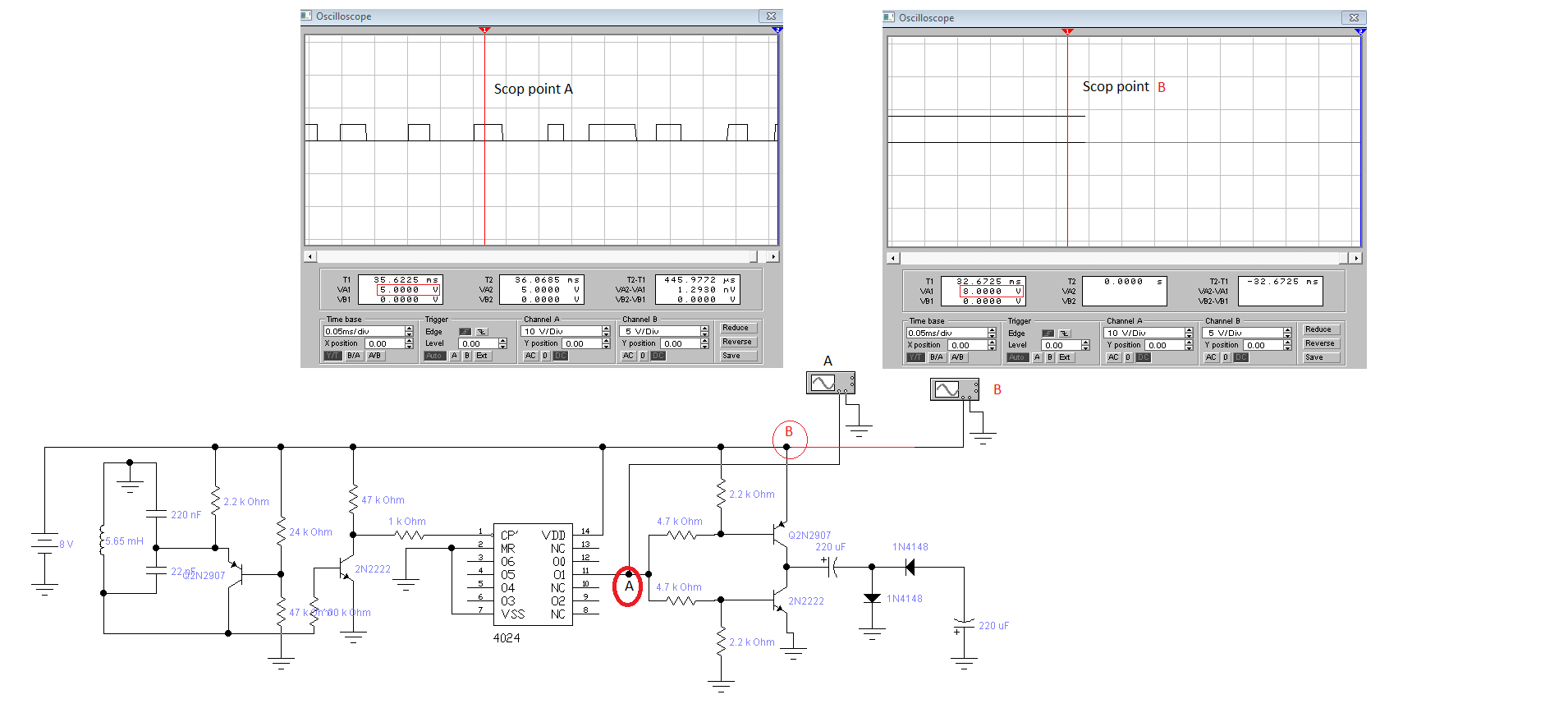Viewport: 1568px width, 713px height.
Task: Enable Y/T mode in scope B window
Action: click(916, 357)
